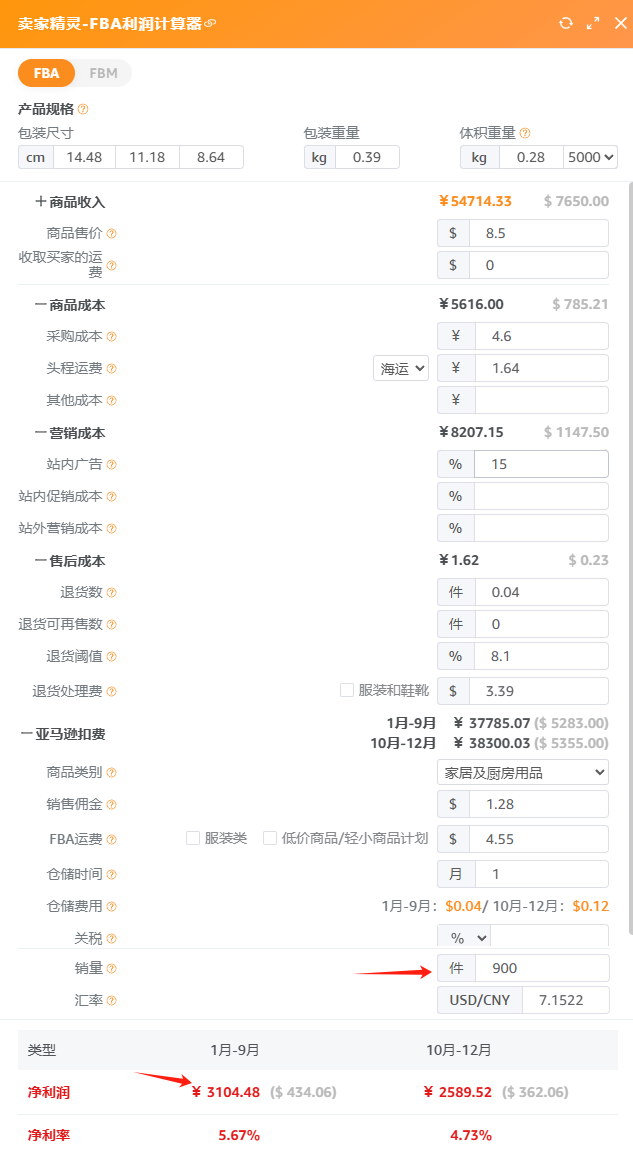This screenshot has height=1149, width=633.
Task: Open the 关税 percent unit dropdown
Action: coord(464,938)
